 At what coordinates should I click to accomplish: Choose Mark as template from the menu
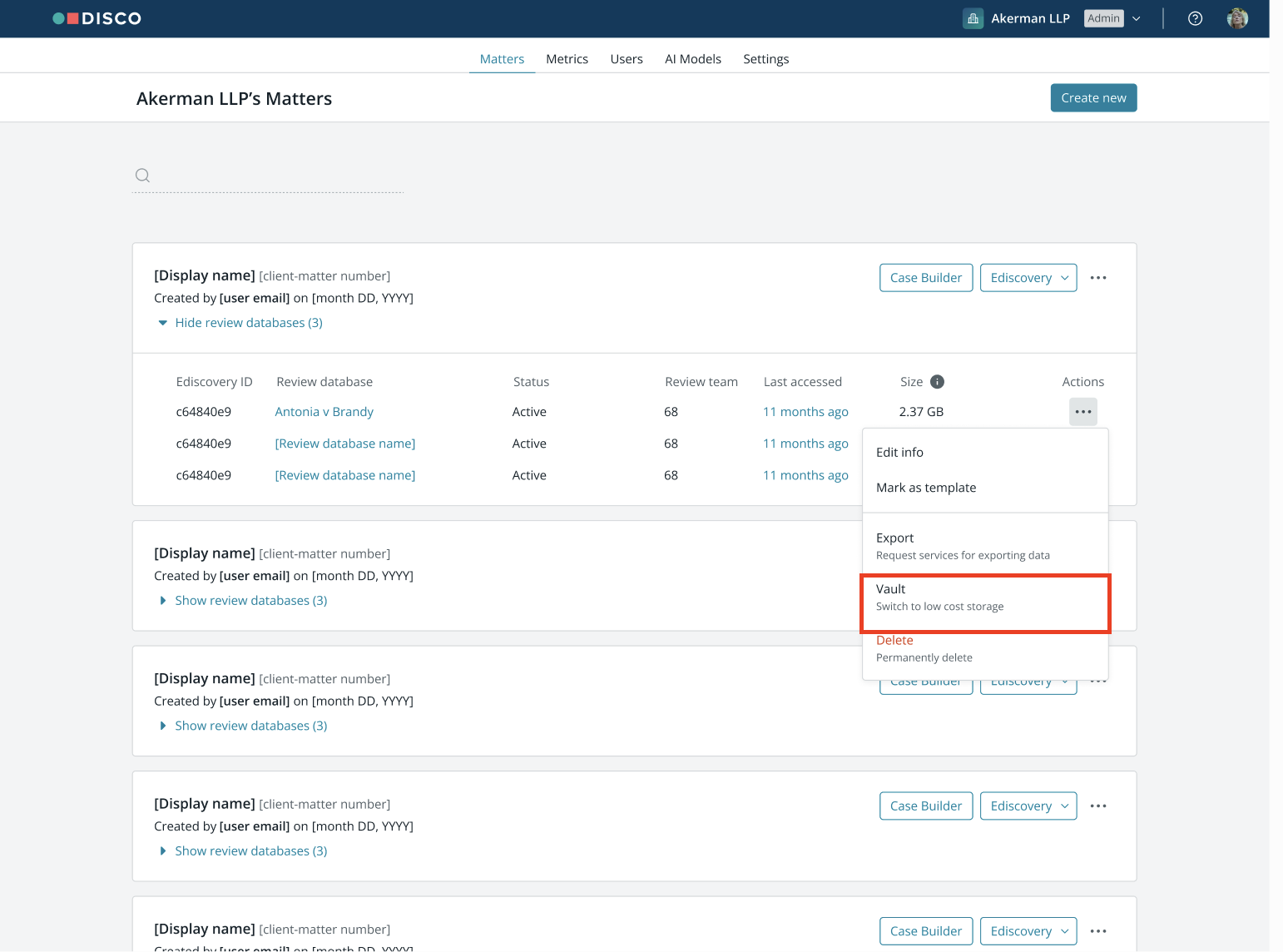(985, 488)
